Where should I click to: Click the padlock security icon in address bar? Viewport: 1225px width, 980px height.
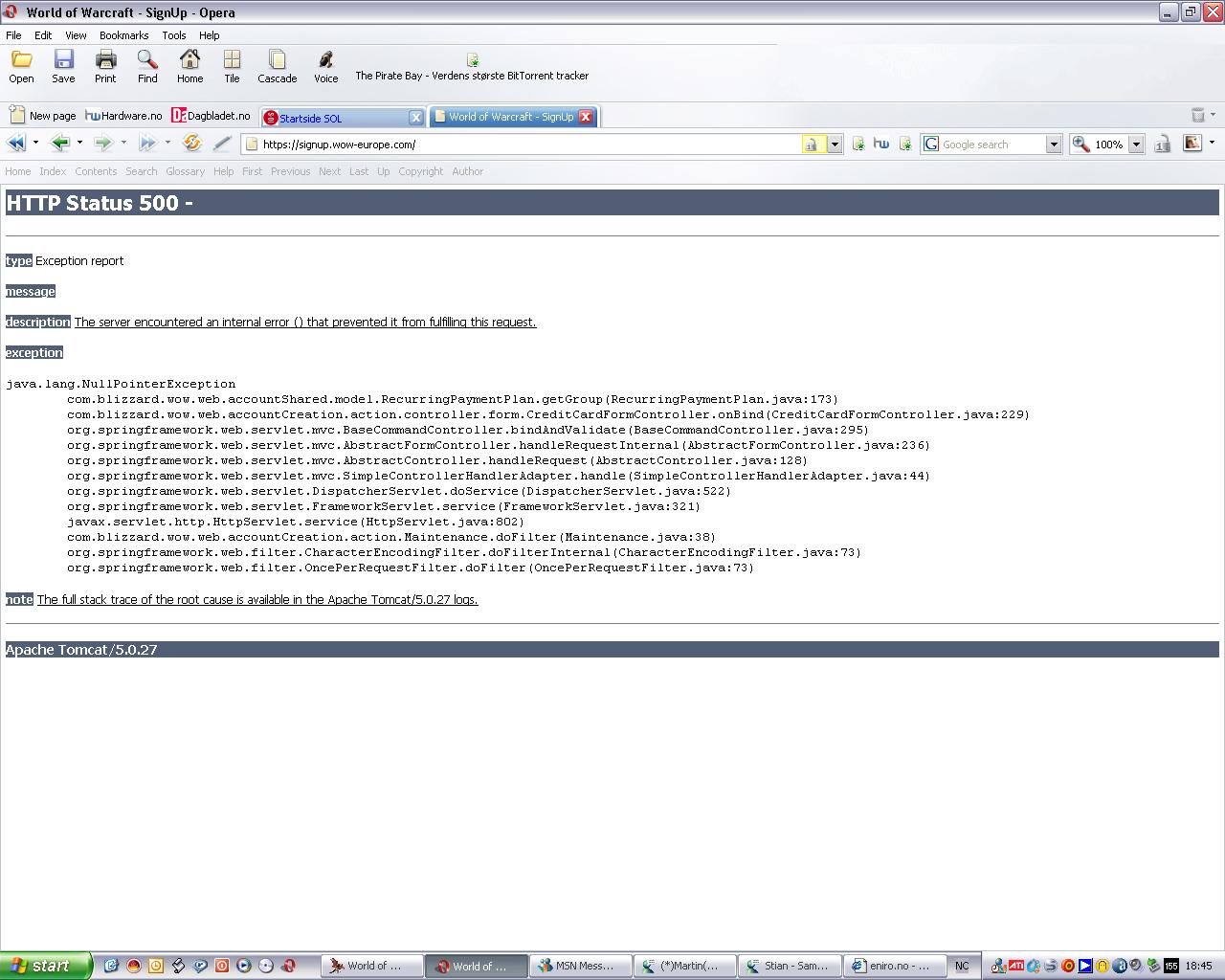pyautogui.click(x=813, y=145)
